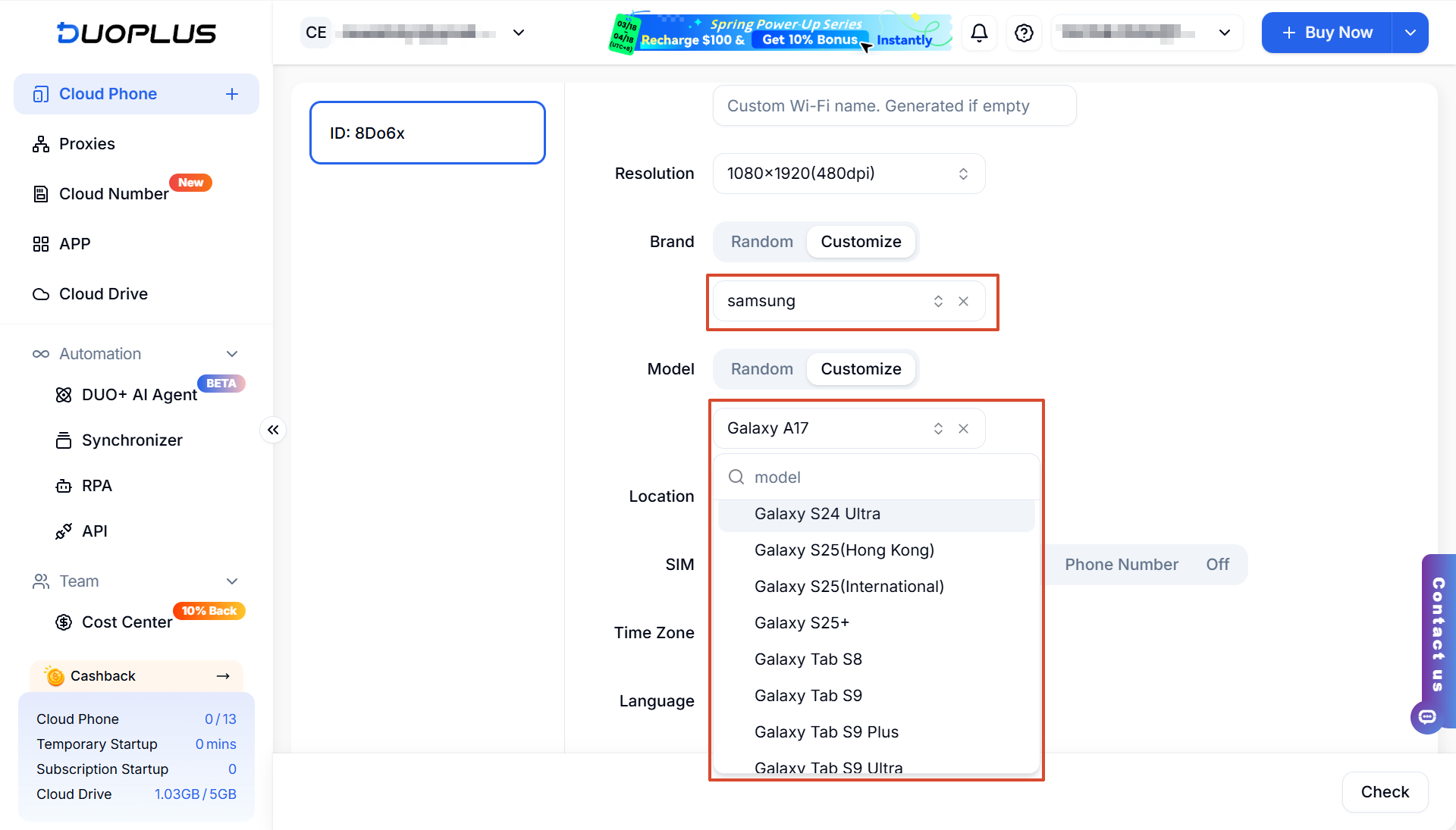Collapse the Automation section chevron
The image size is (1456, 830).
tap(232, 354)
